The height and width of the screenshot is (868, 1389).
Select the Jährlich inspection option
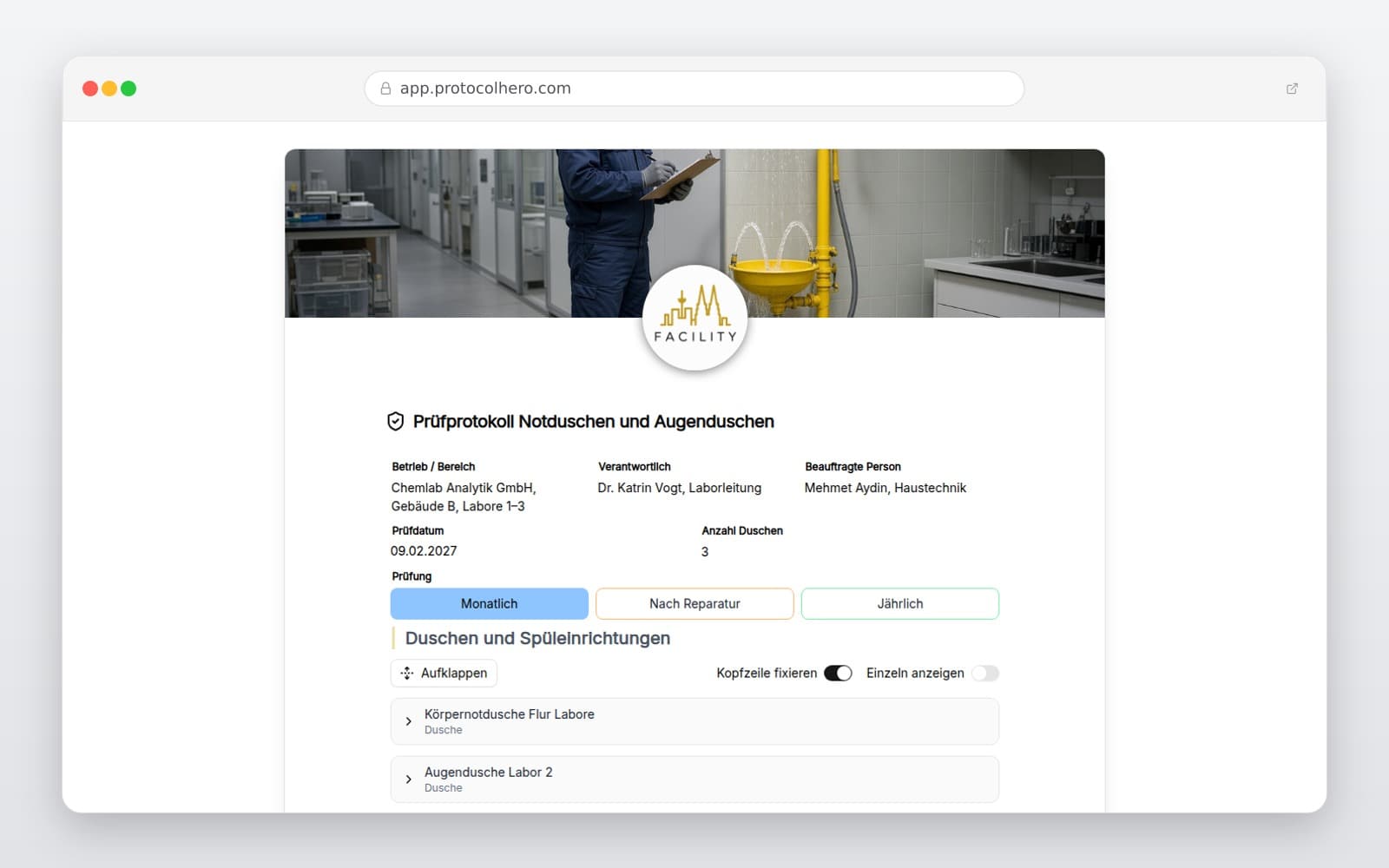900,603
